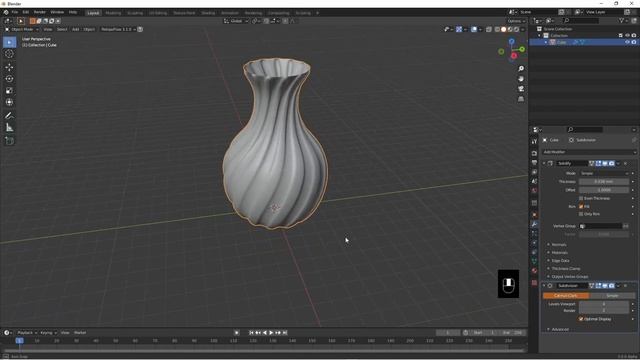Enable the Even Thickness checkbox
The width and height of the screenshot is (640, 360).
[581, 198]
